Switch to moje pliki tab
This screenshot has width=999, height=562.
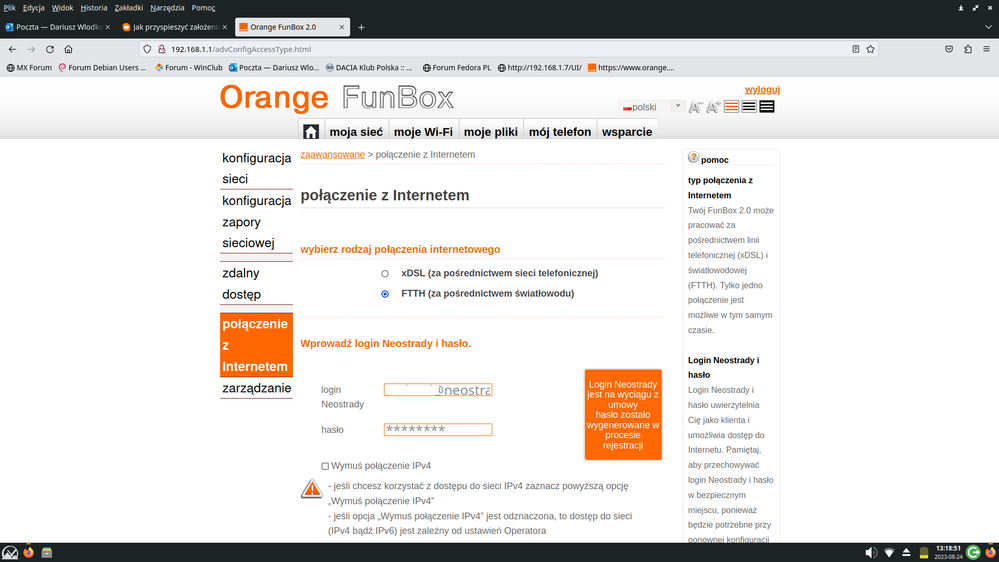491,131
